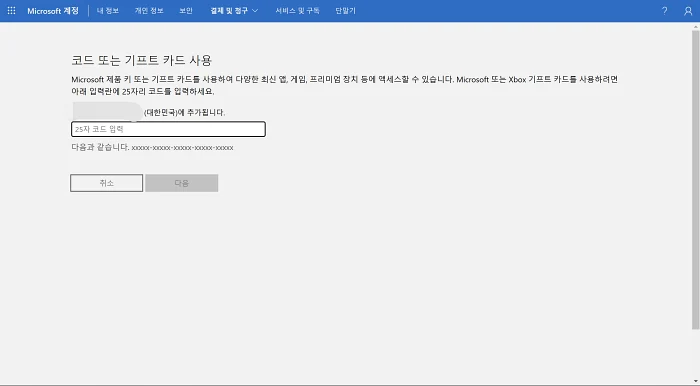
Task: Click the 다음 button
Action: click(182, 183)
